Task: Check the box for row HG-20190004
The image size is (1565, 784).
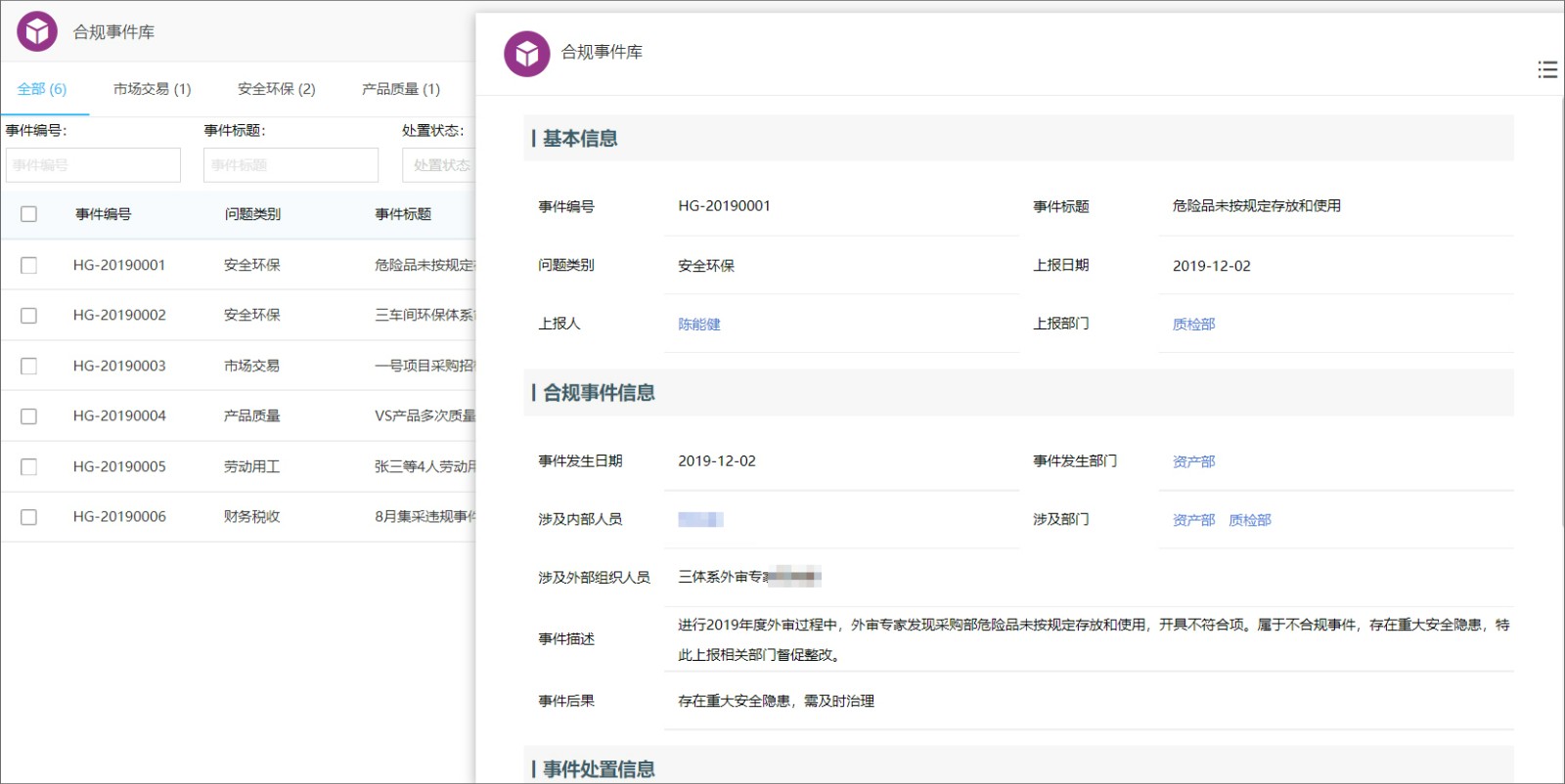Action: pos(29,416)
